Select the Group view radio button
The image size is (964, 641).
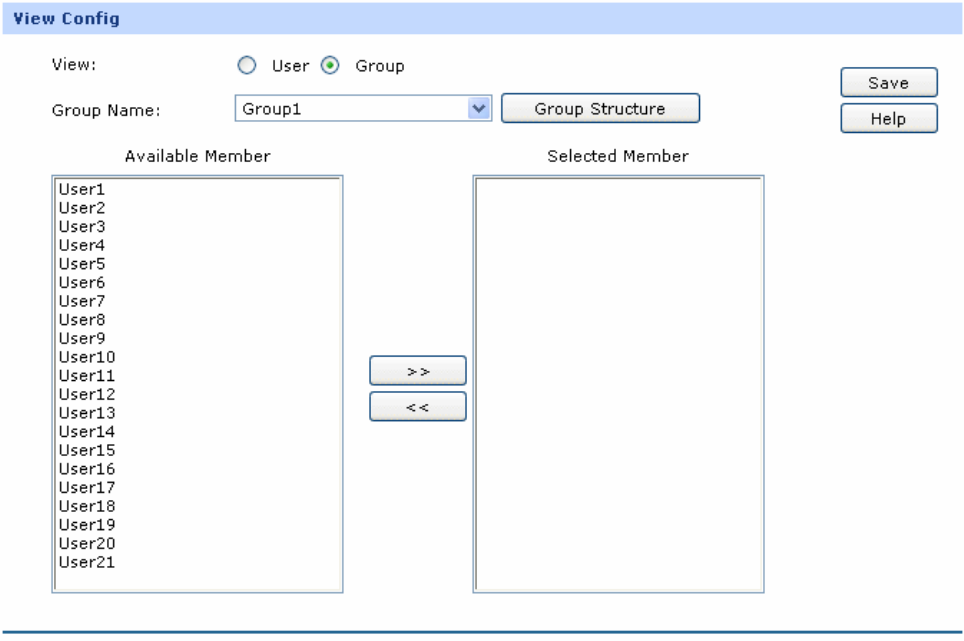pyautogui.click(x=329, y=67)
